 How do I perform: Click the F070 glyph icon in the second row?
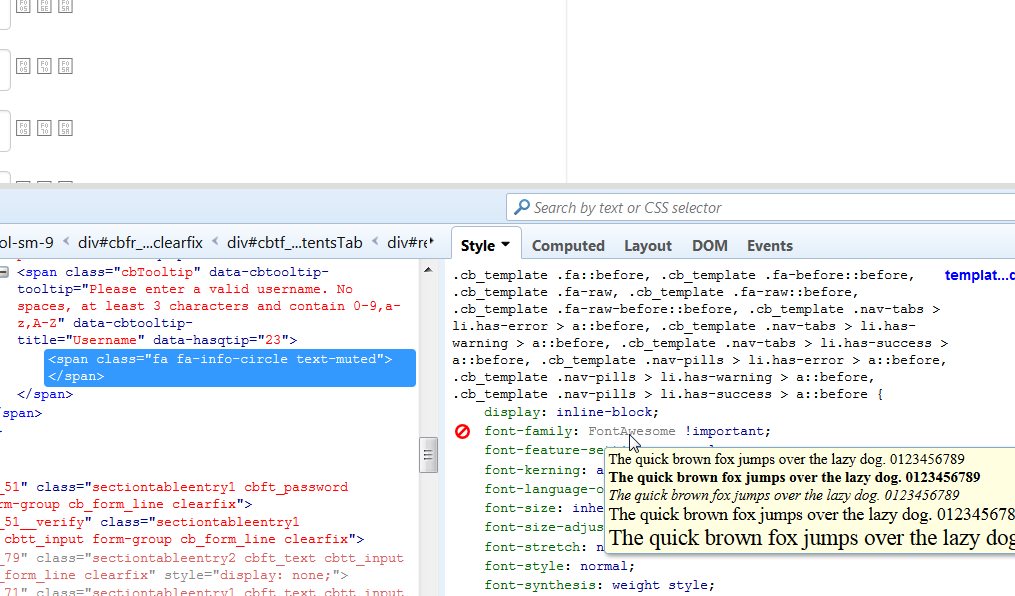45,66
